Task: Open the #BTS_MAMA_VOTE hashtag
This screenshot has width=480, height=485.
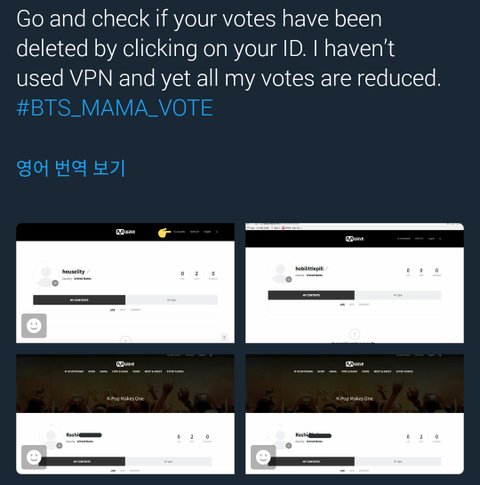Action: (115, 108)
